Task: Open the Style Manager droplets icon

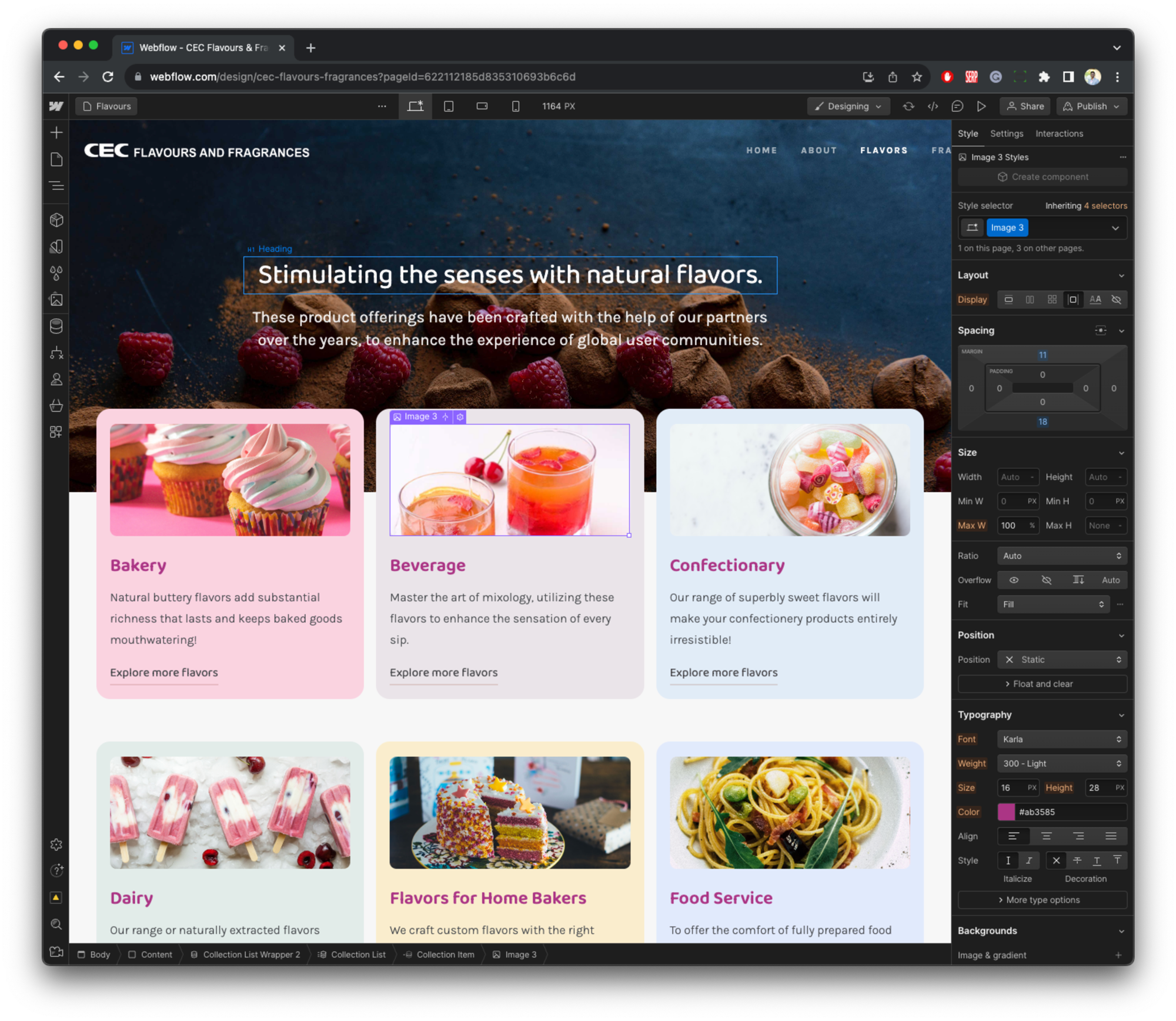Action: [56, 273]
